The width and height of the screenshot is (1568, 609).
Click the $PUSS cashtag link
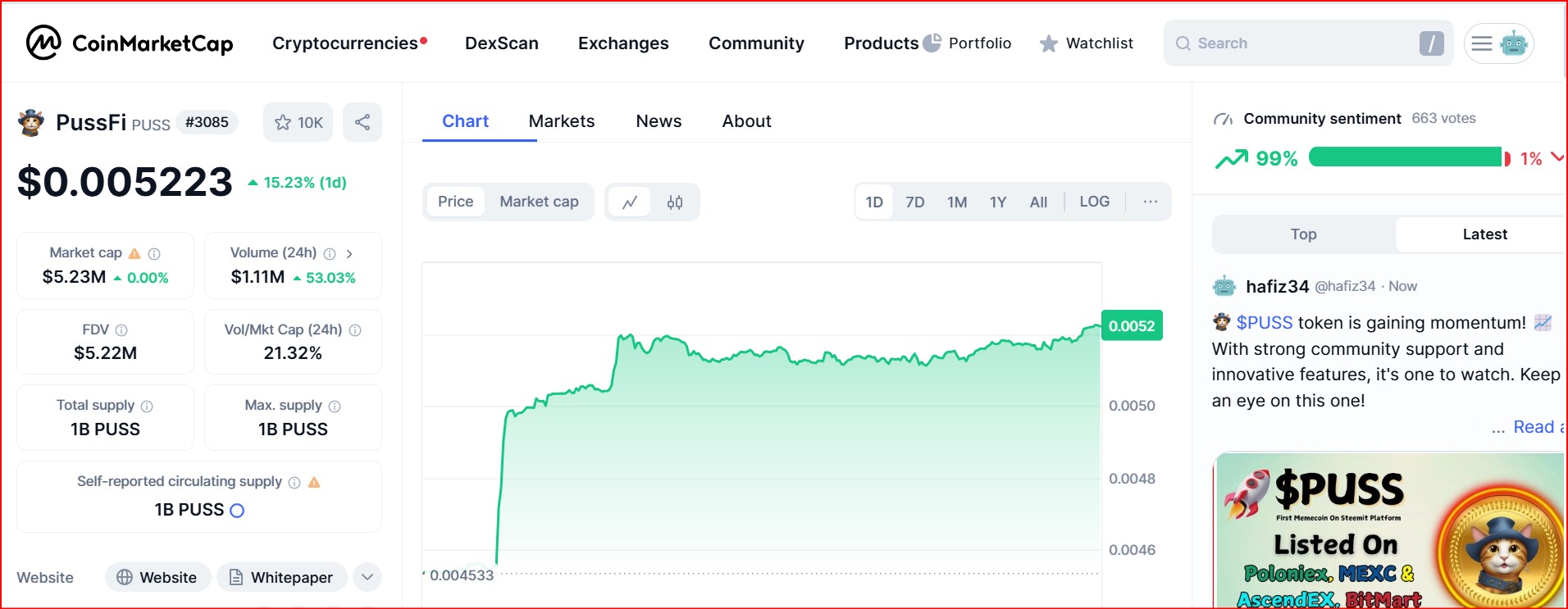(1264, 323)
